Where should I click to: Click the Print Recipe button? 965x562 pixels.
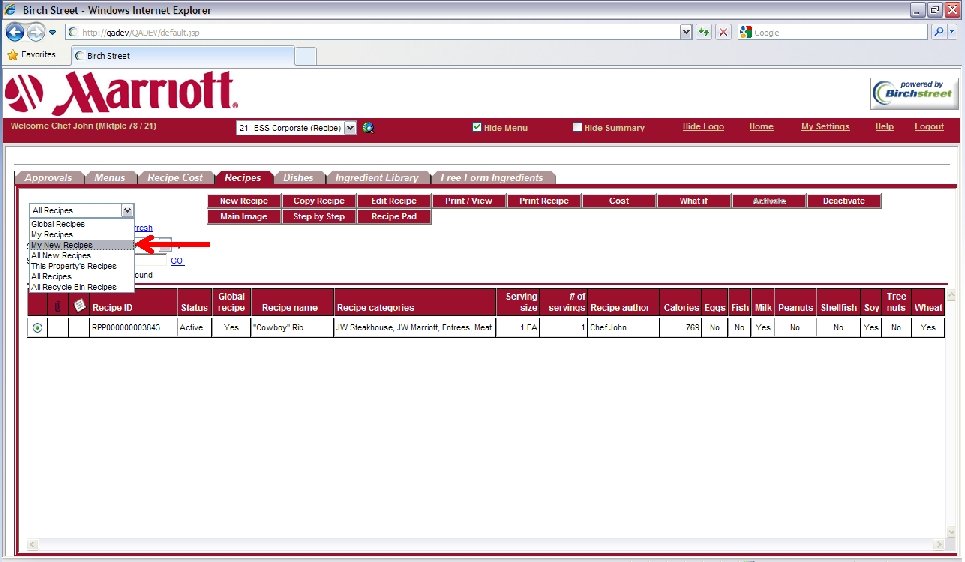coord(544,201)
